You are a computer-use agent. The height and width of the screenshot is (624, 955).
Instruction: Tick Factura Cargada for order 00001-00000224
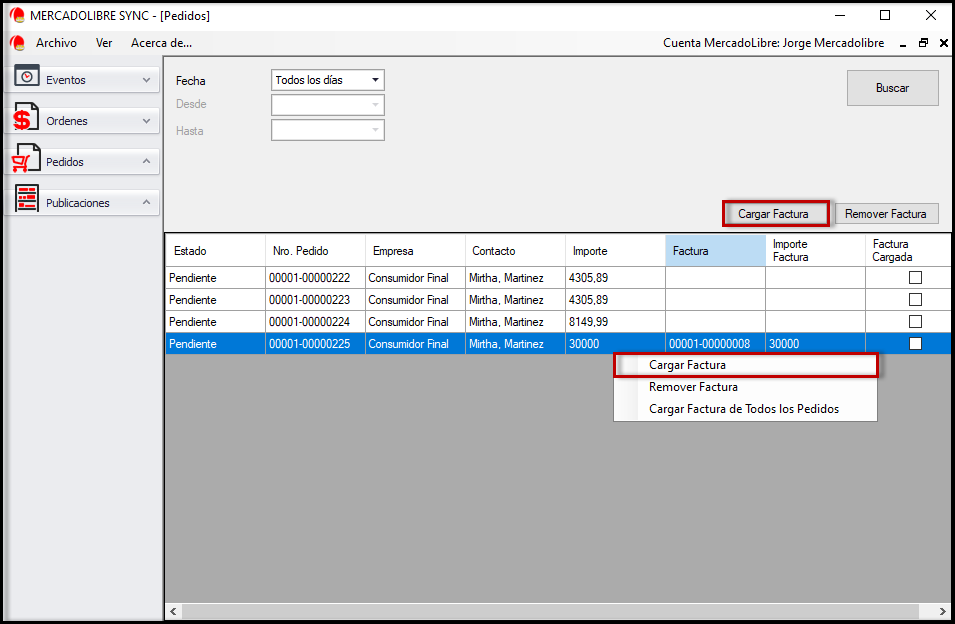click(915, 321)
